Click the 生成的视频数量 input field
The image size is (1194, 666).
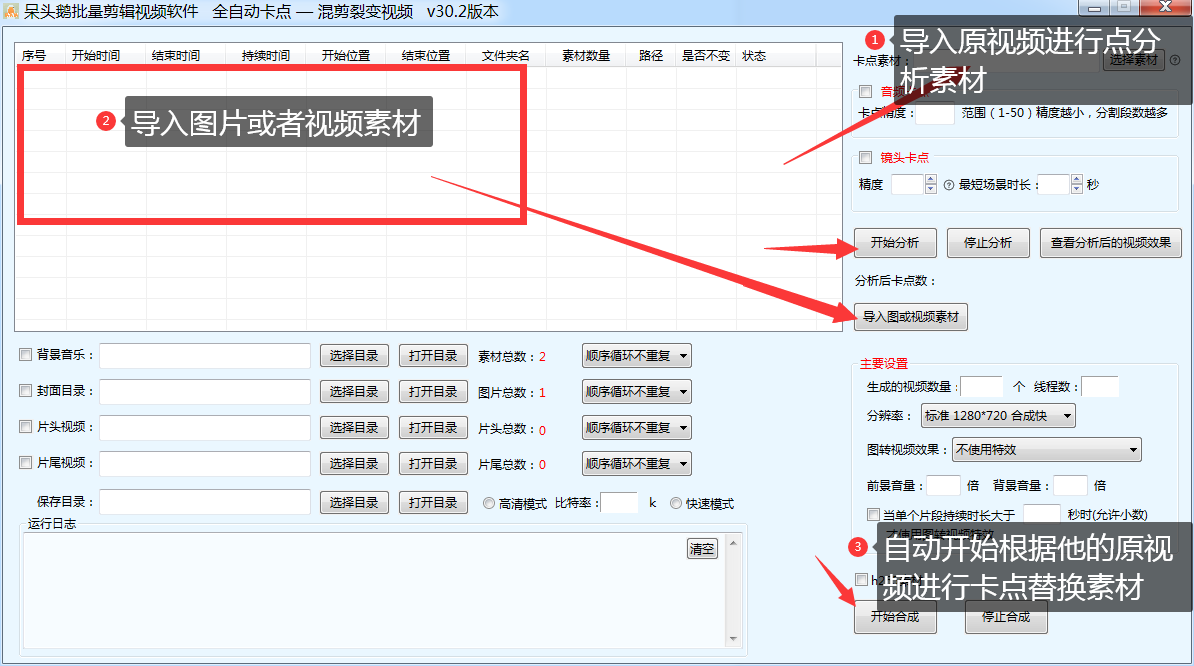pos(982,387)
